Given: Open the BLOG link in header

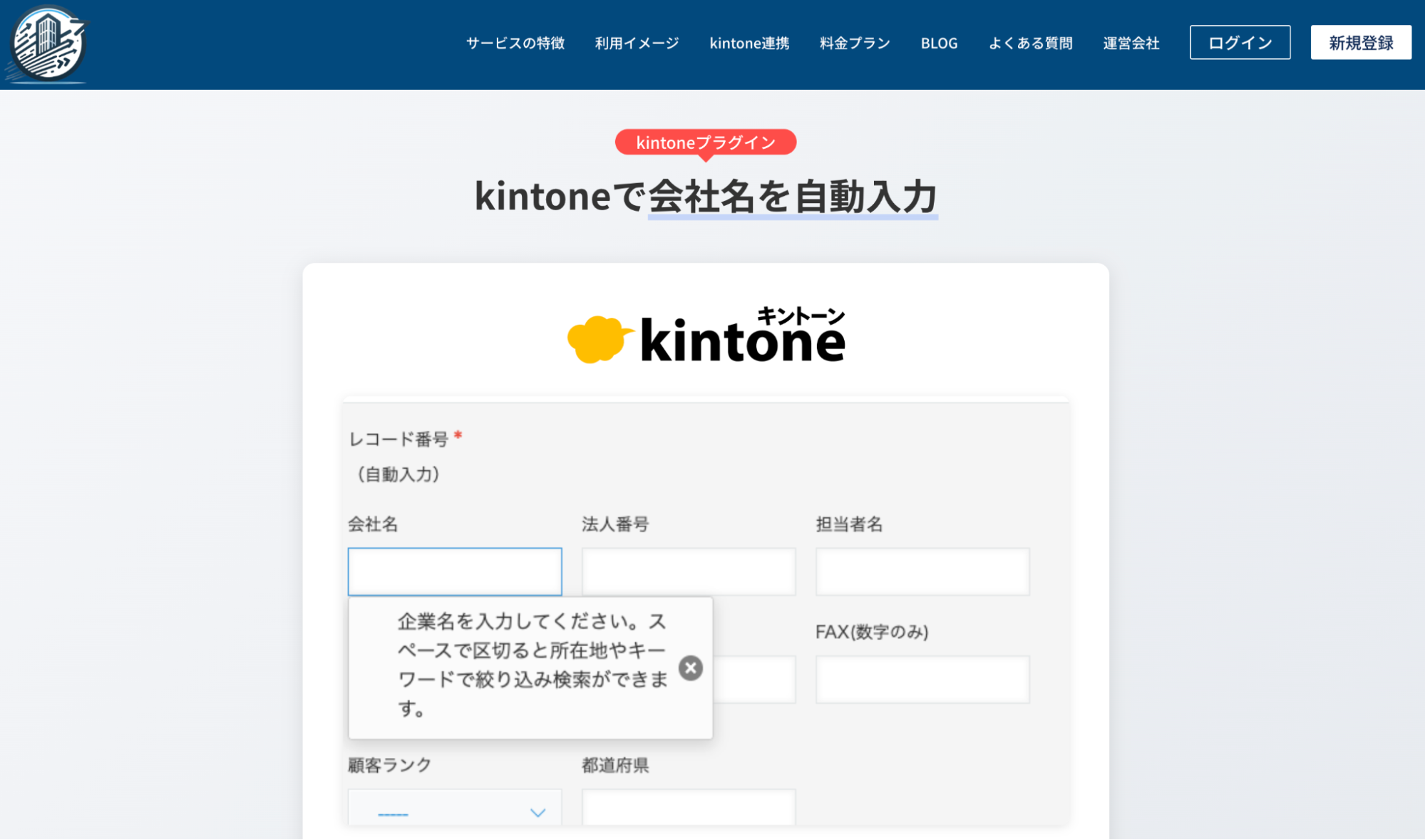Looking at the screenshot, I should (939, 43).
